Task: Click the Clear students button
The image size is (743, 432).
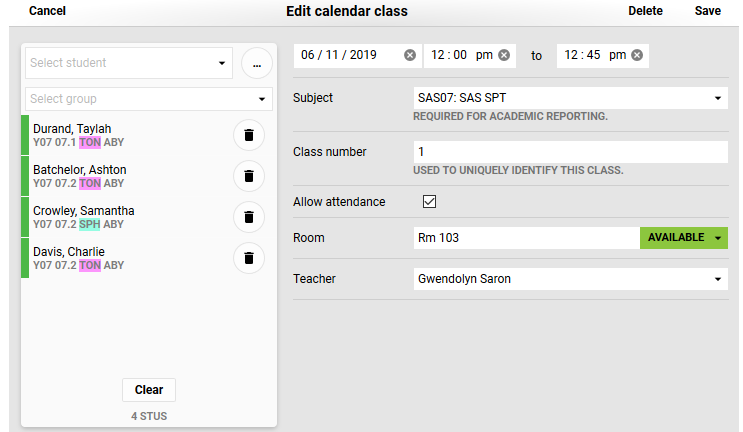Action: (149, 390)
